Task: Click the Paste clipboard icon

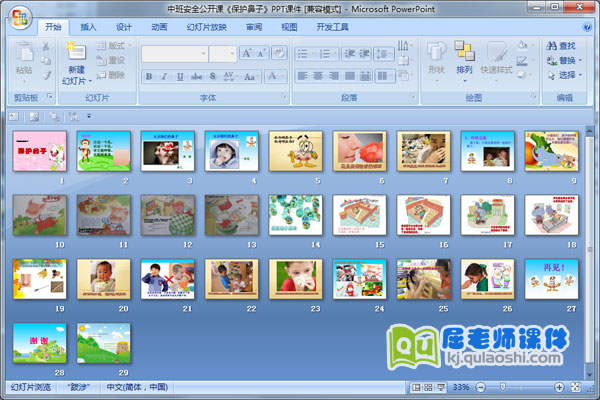Action: [24, 52]
